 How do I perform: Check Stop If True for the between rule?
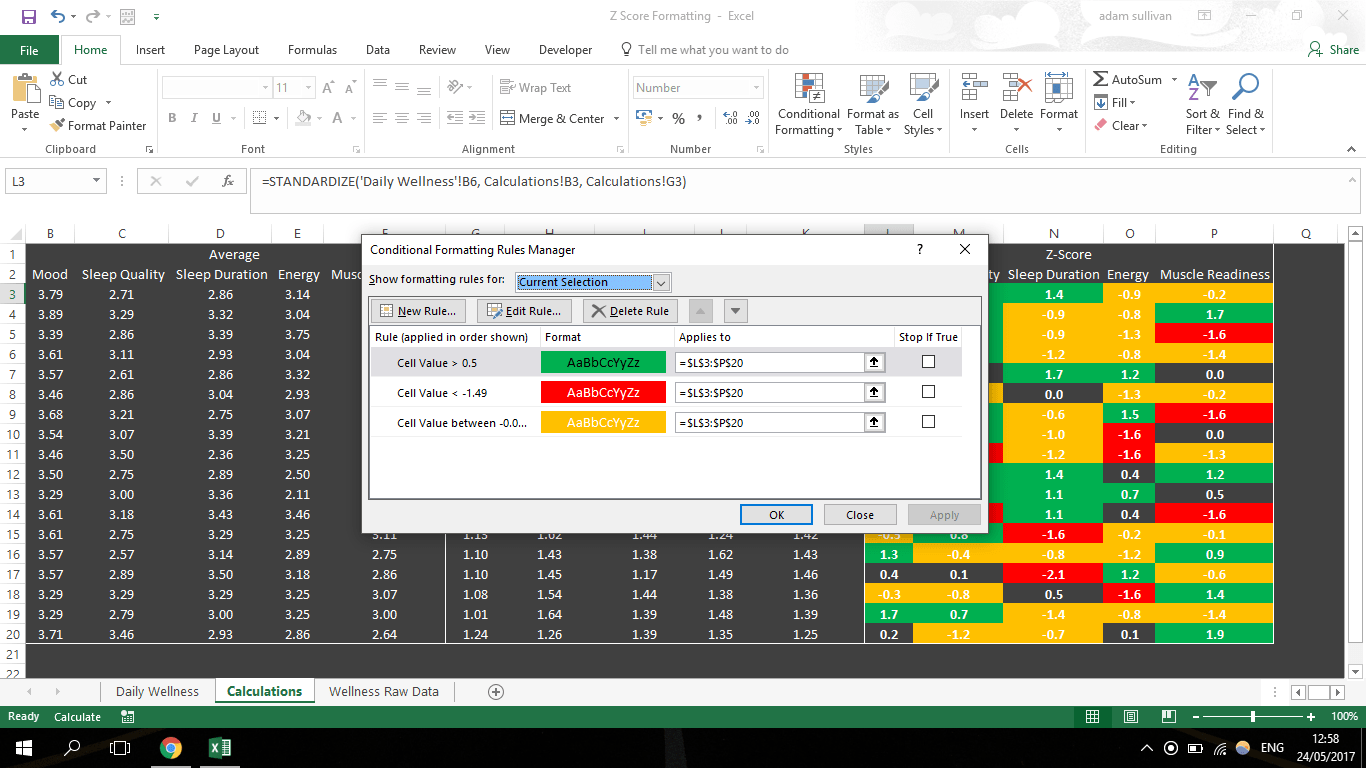(x=928, y=422)
